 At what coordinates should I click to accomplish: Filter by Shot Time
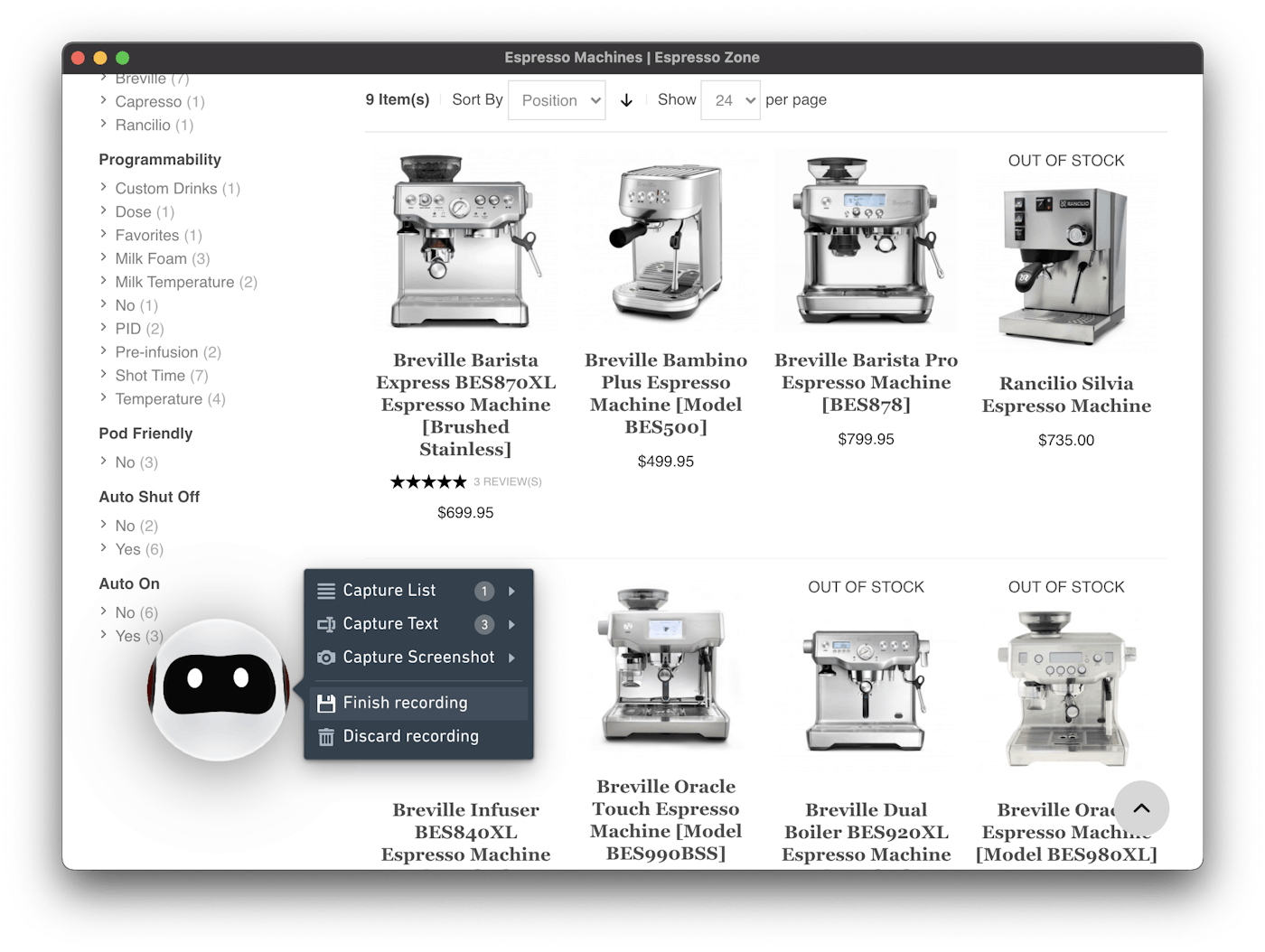162,376
